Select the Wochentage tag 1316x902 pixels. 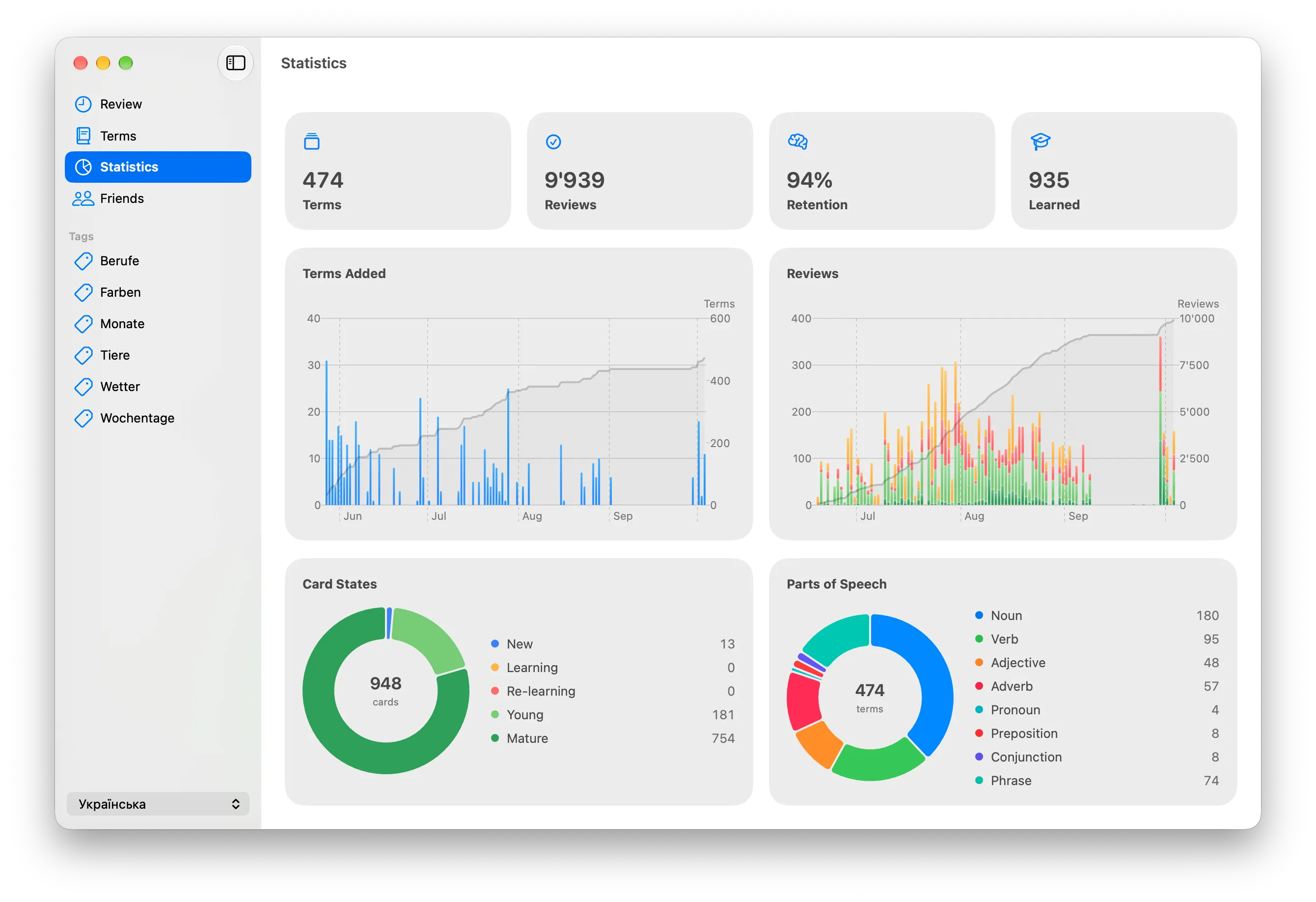point(158,418)
